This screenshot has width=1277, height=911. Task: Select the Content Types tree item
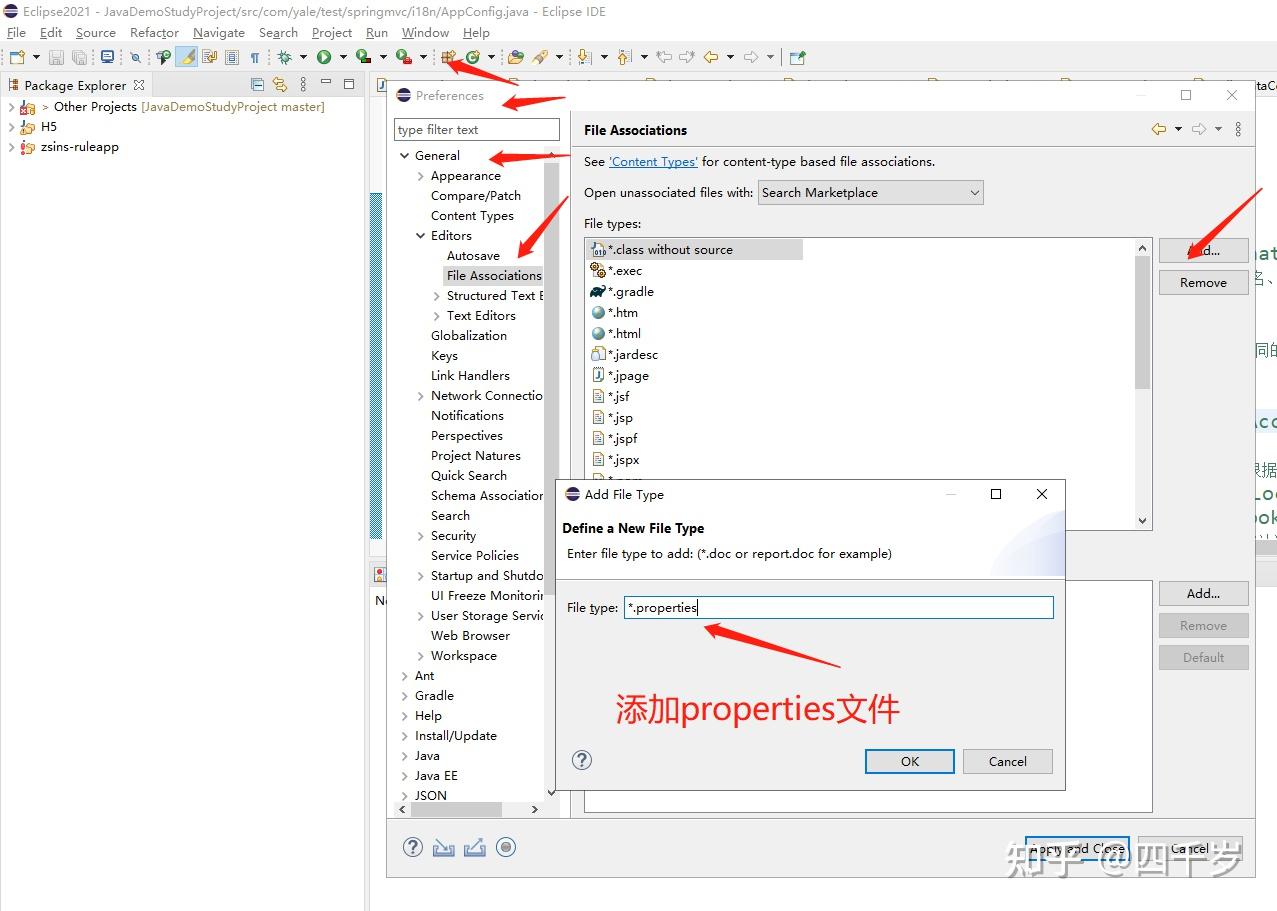[x=472, y=216]
